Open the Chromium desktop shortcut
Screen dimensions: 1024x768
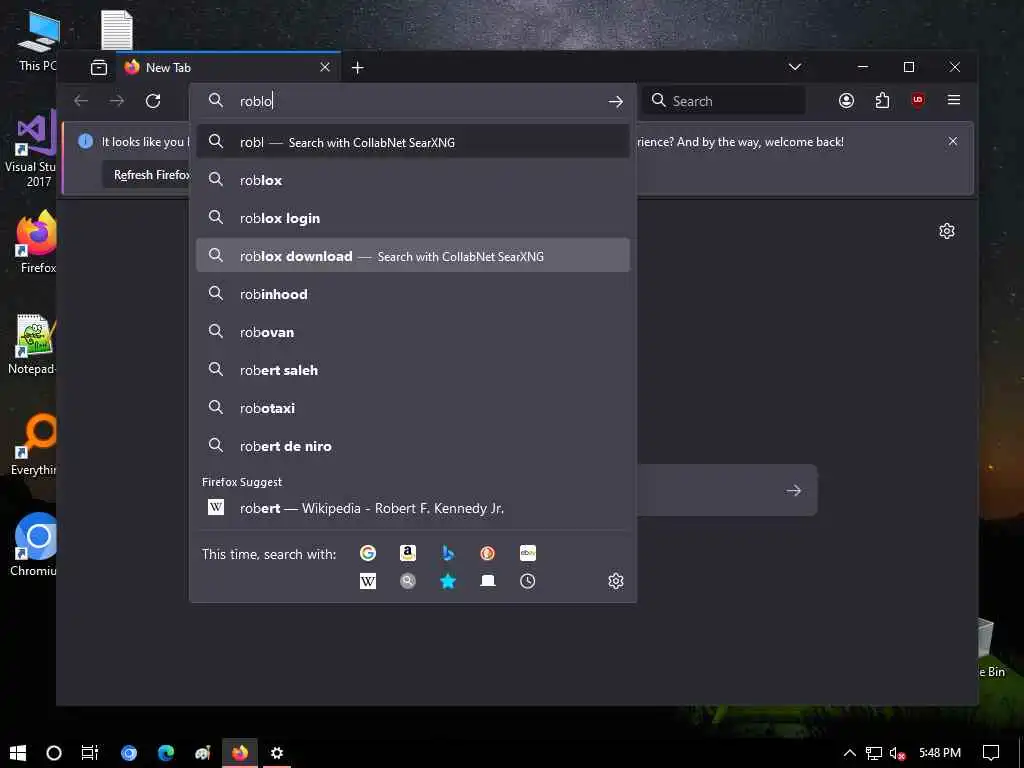click(x=35, y=545)
